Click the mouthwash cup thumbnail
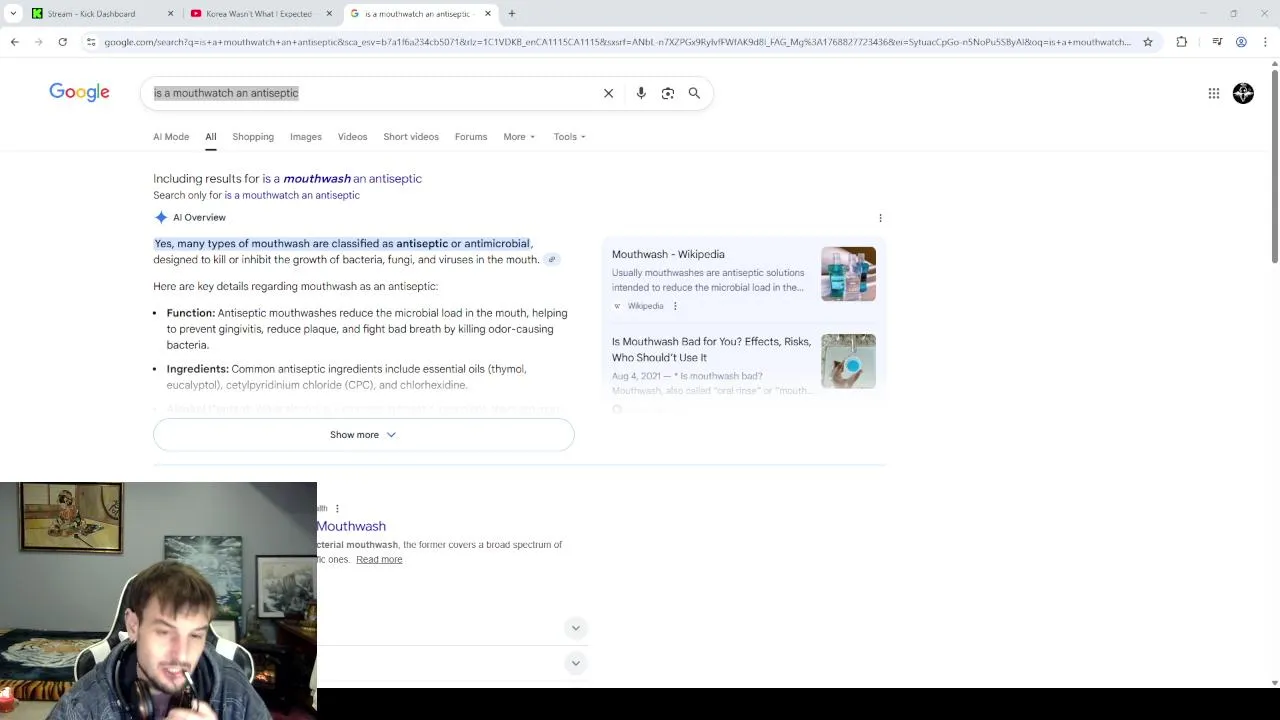This screenshot has width=1280, height=720. (x=848, y=361)
